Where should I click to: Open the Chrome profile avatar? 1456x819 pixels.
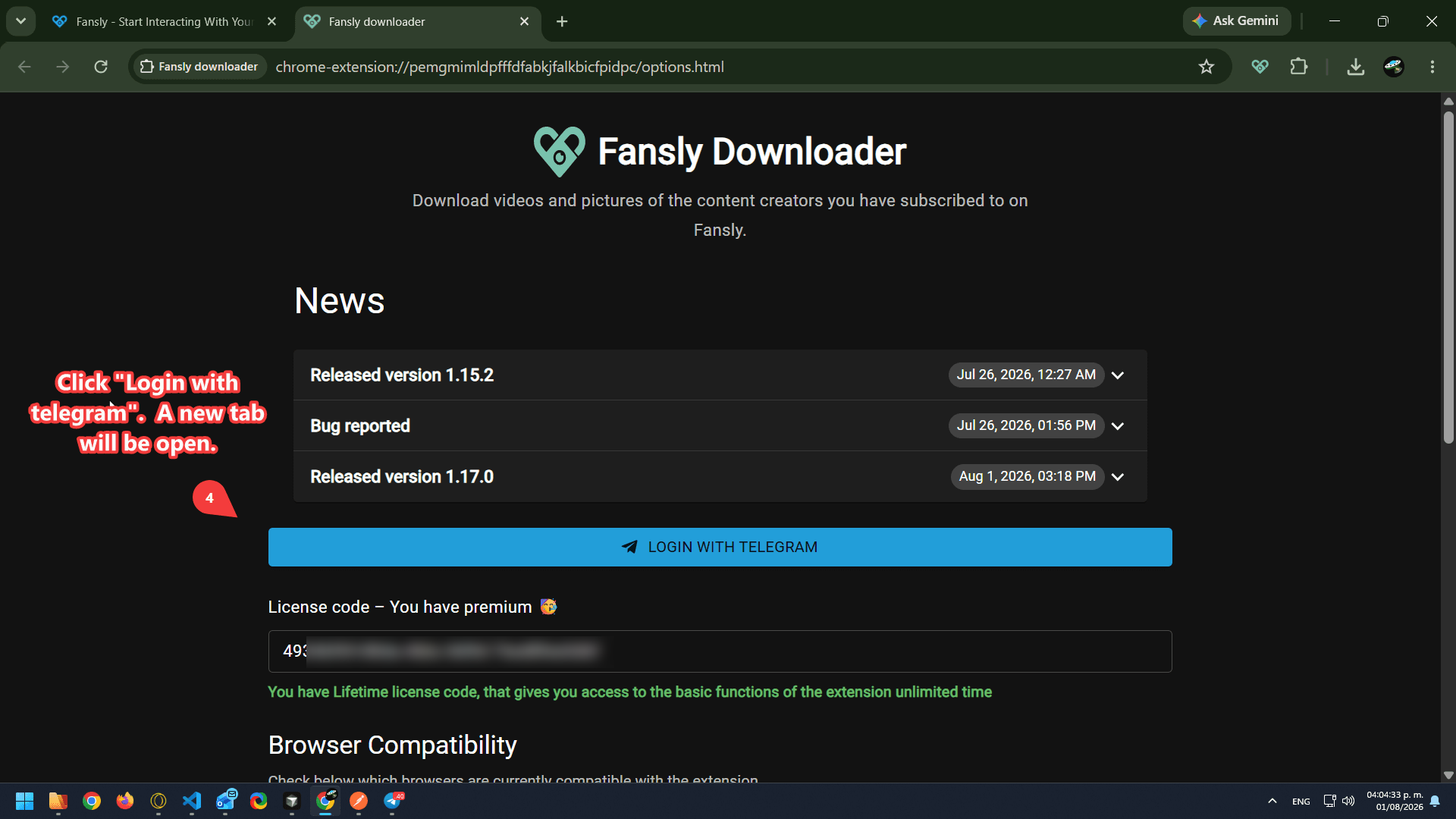click(1394, 67)
